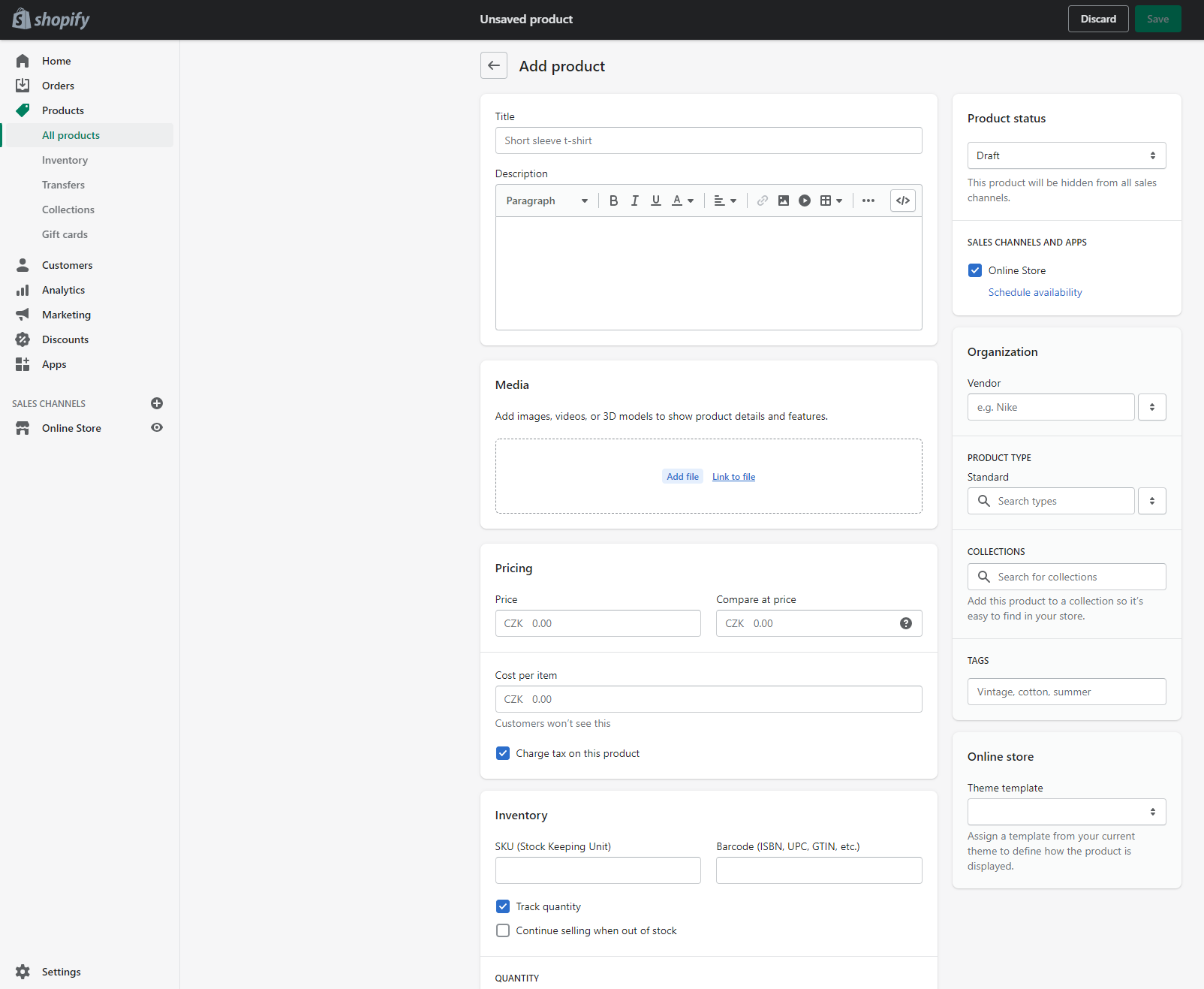Viewport: 1204px width, 989px height.
Task: Disable the Online Store sales channel
Action: click(974, 270)
